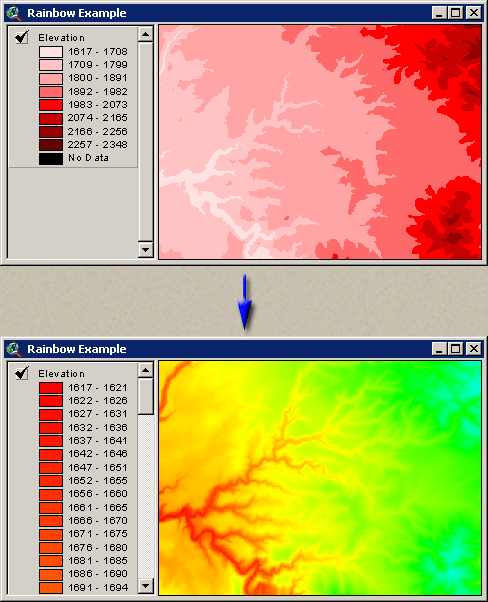
Task: Select the 1892 - 1982 legend label
Action: click(x=98, y=92)
